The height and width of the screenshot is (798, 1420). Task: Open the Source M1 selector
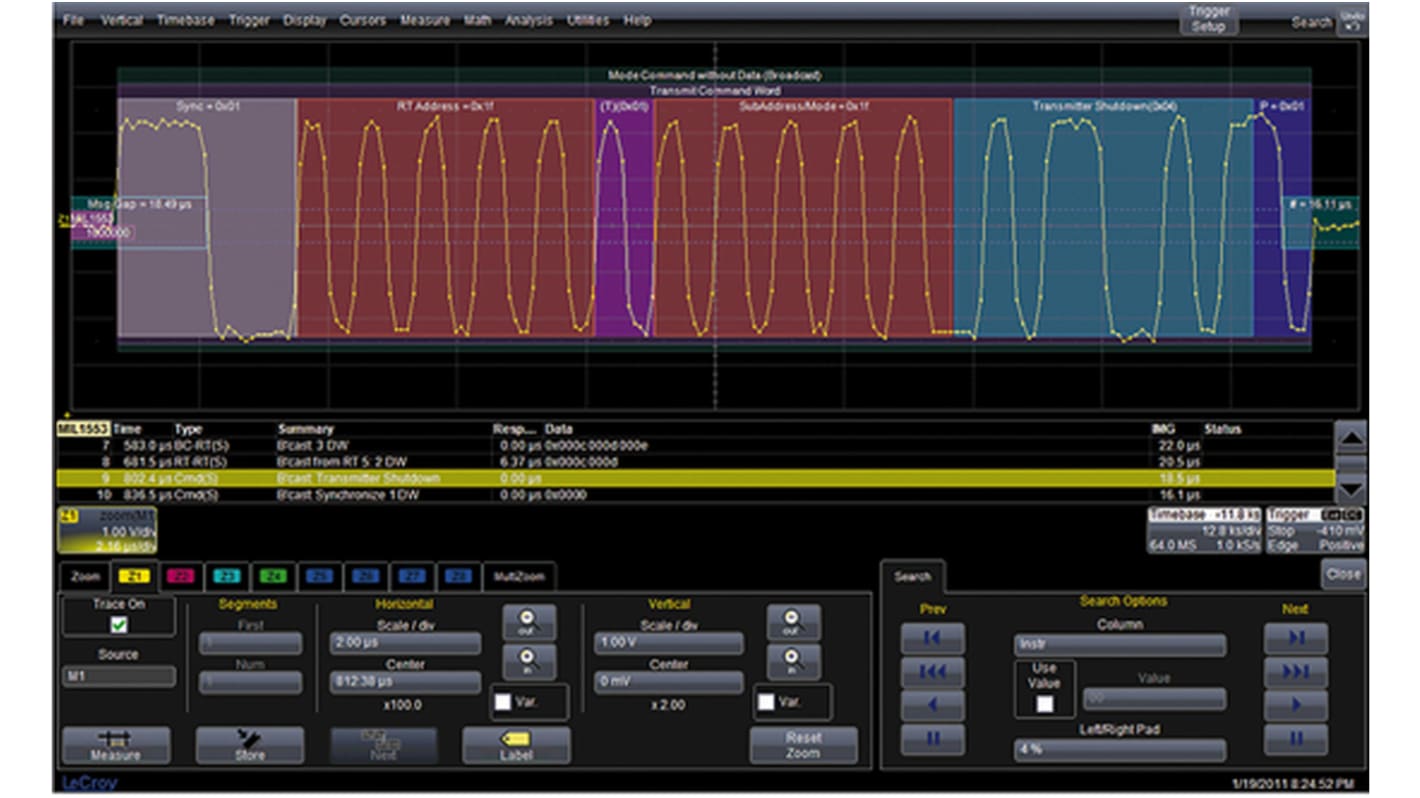[118, 677]
